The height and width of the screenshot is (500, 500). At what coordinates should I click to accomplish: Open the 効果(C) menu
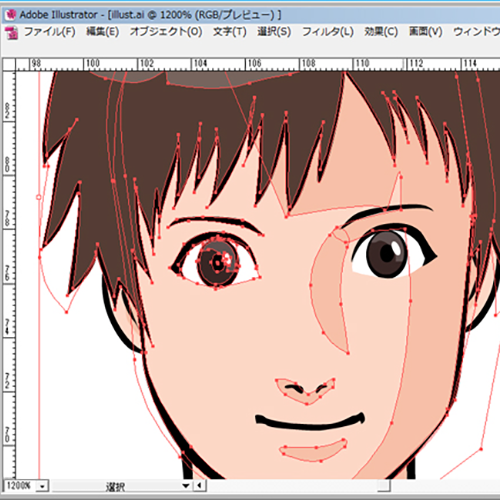coord(381,32)
